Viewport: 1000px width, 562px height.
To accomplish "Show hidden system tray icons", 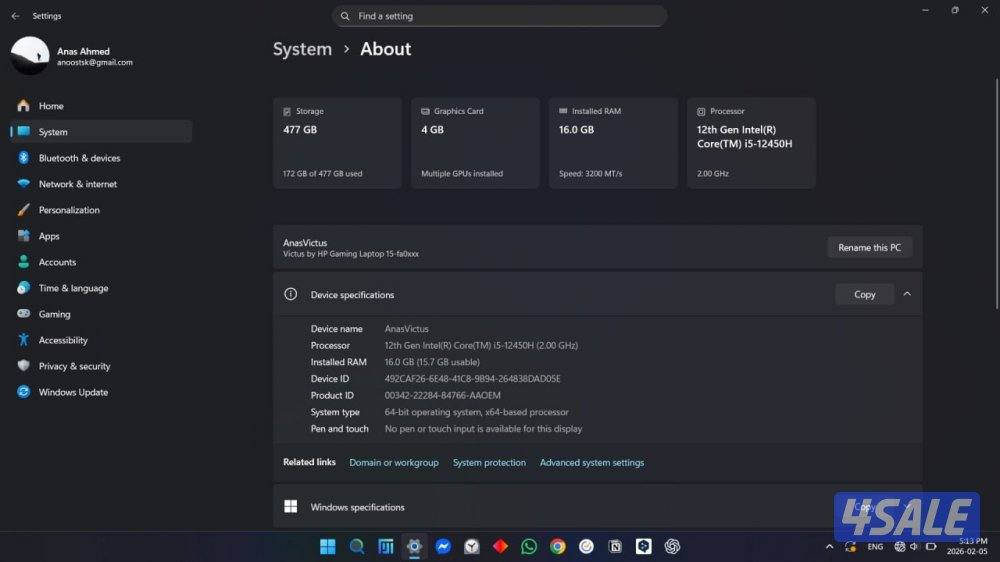I will [x=829, y=547].
